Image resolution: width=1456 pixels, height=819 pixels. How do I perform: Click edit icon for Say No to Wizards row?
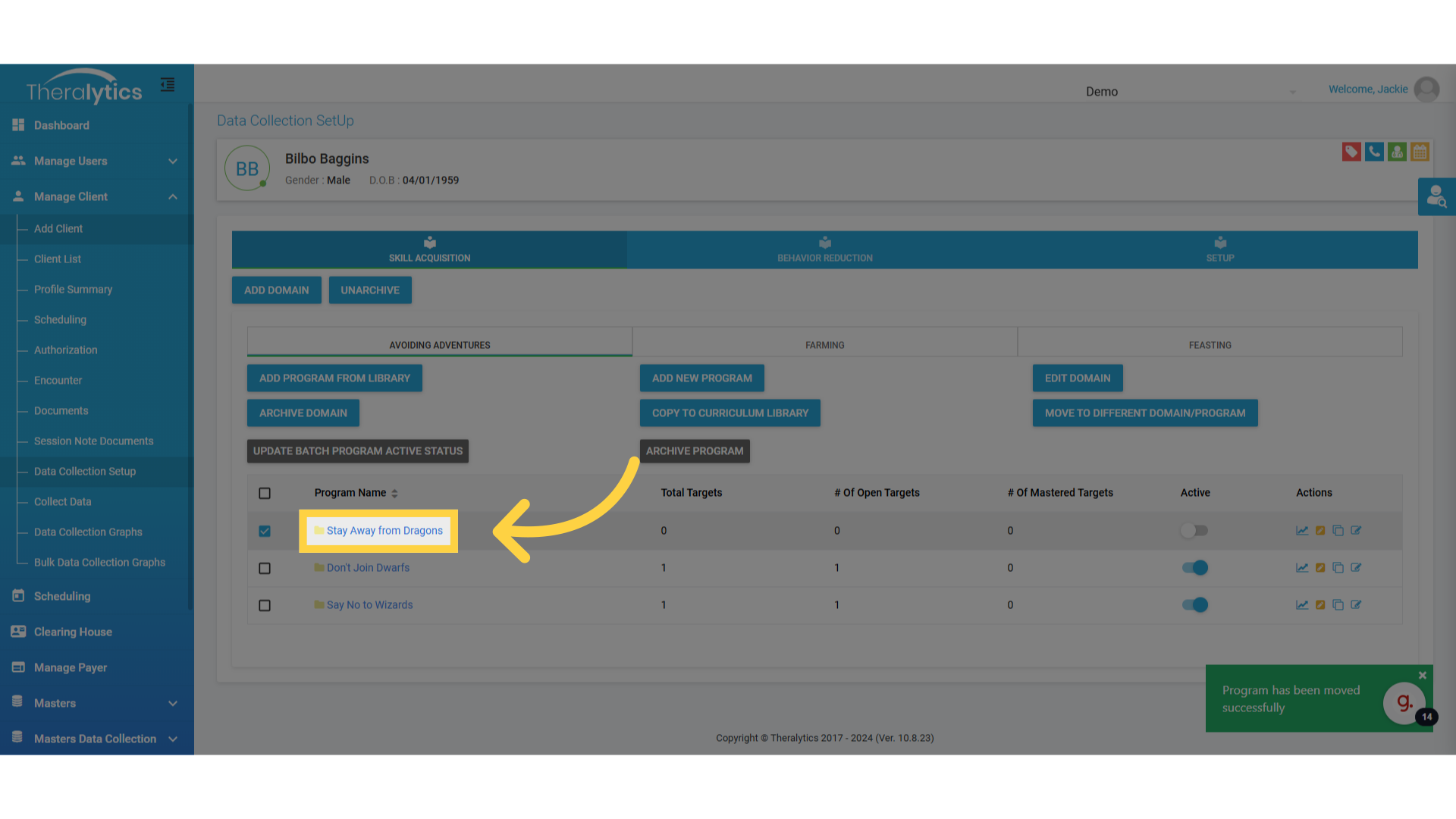(x=1356, y=605)
